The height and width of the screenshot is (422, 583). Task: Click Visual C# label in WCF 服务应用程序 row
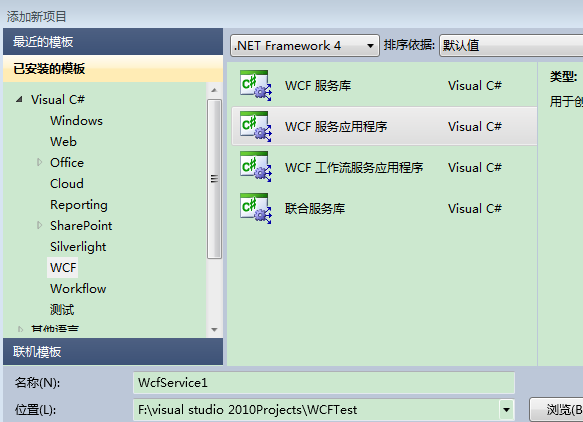475,127
